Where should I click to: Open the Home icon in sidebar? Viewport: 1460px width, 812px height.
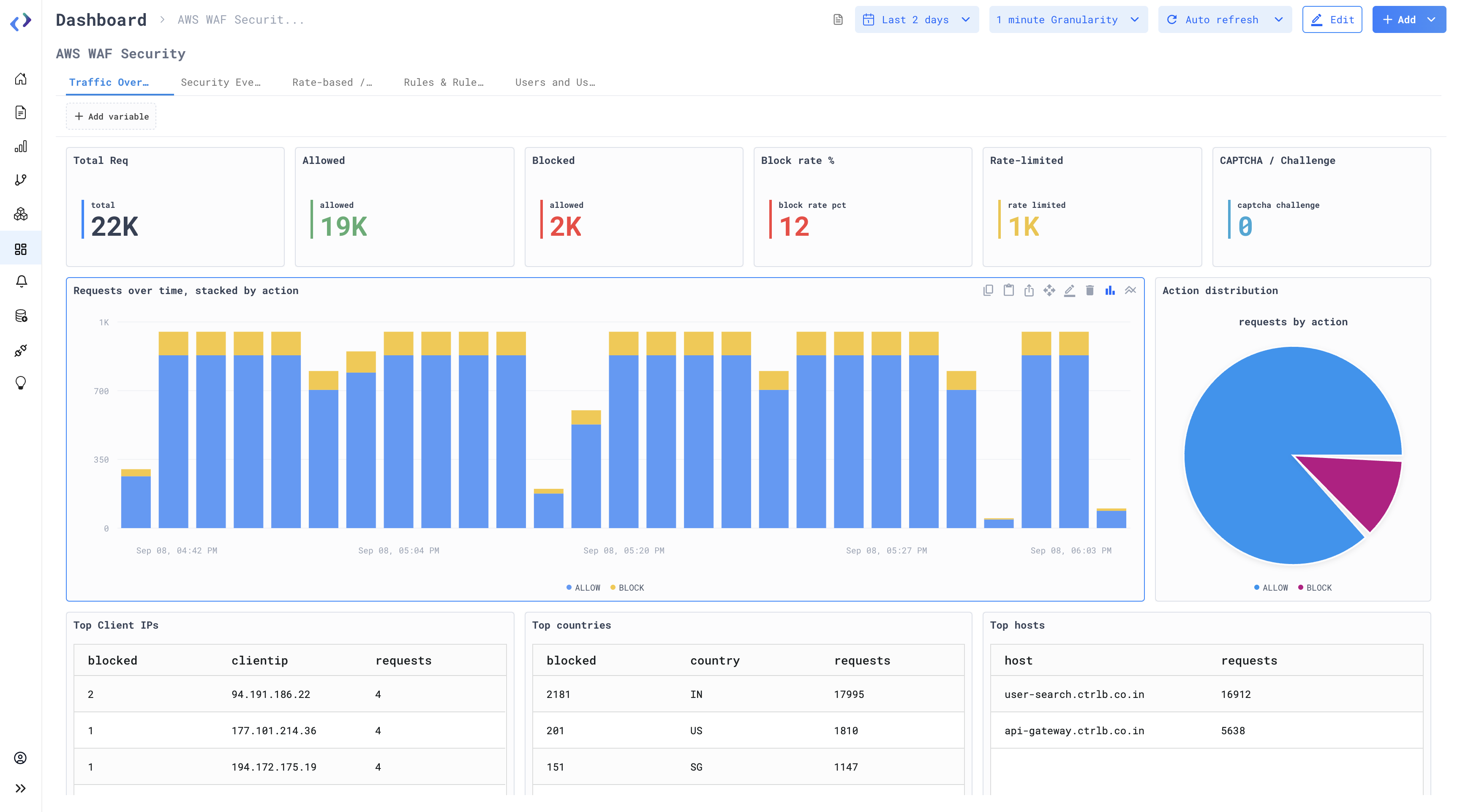[x=21, y=79]
